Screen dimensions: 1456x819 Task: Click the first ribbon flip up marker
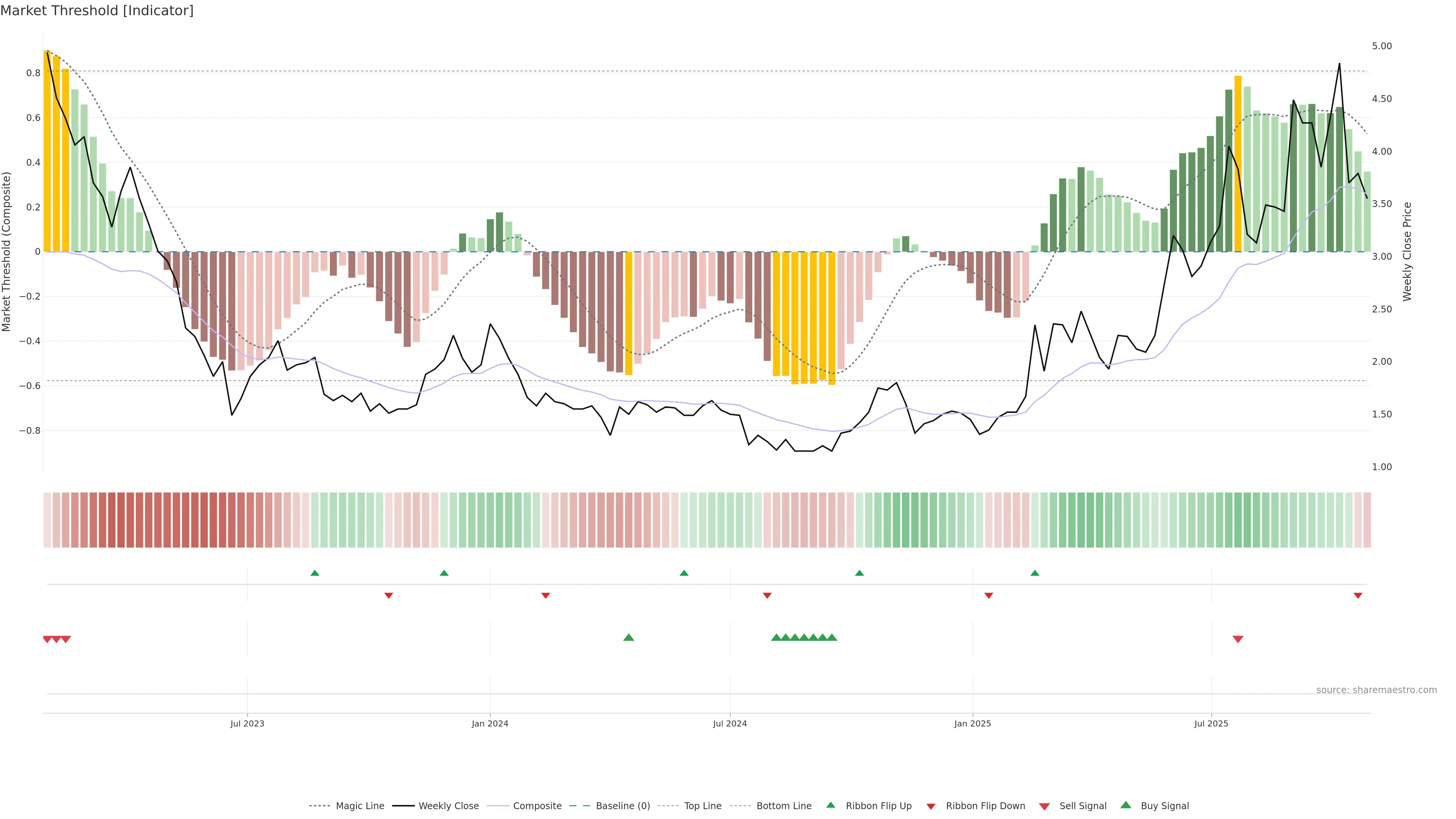click(315, 573)
